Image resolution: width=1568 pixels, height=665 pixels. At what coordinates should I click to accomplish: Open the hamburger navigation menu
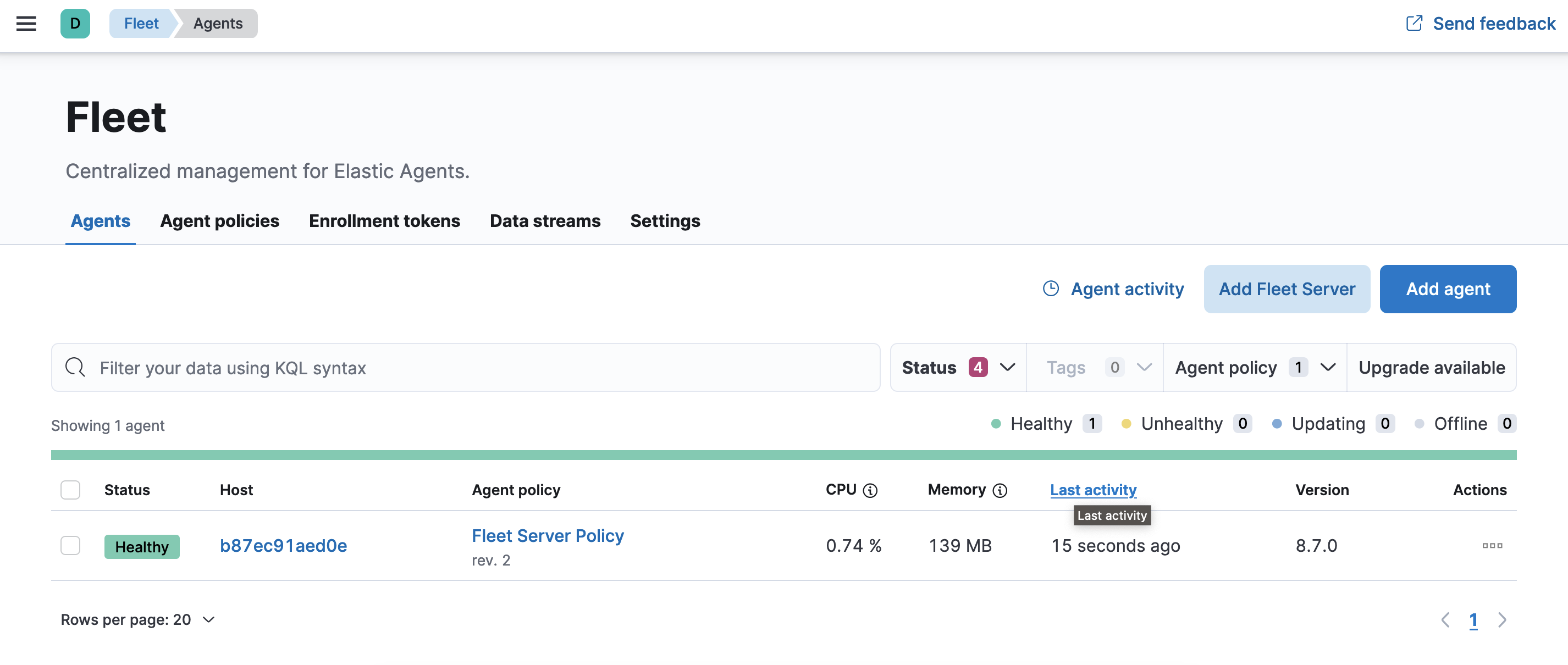[25, 23]
